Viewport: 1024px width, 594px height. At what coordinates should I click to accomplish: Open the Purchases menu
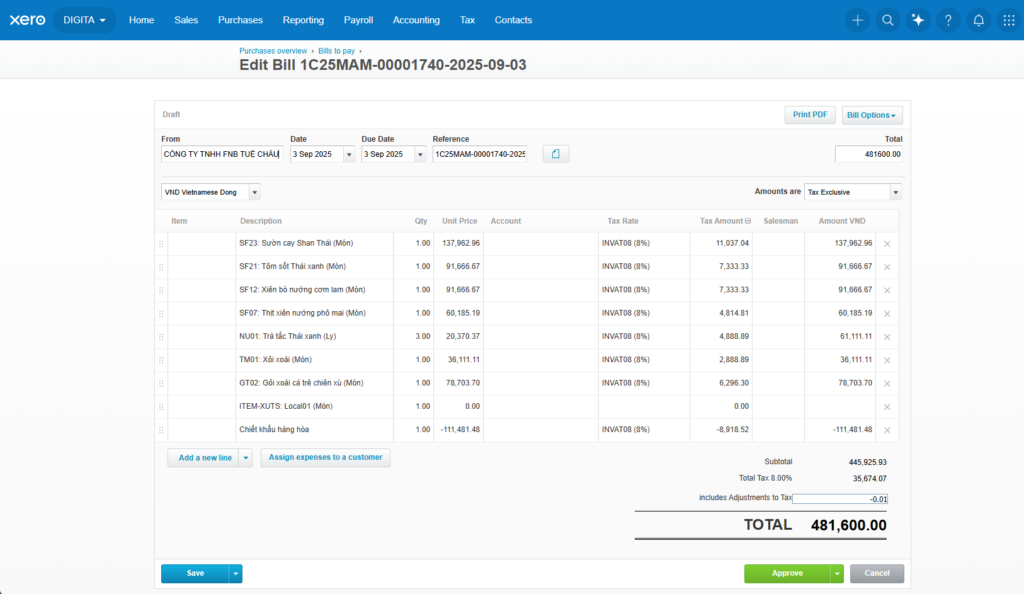240,20
